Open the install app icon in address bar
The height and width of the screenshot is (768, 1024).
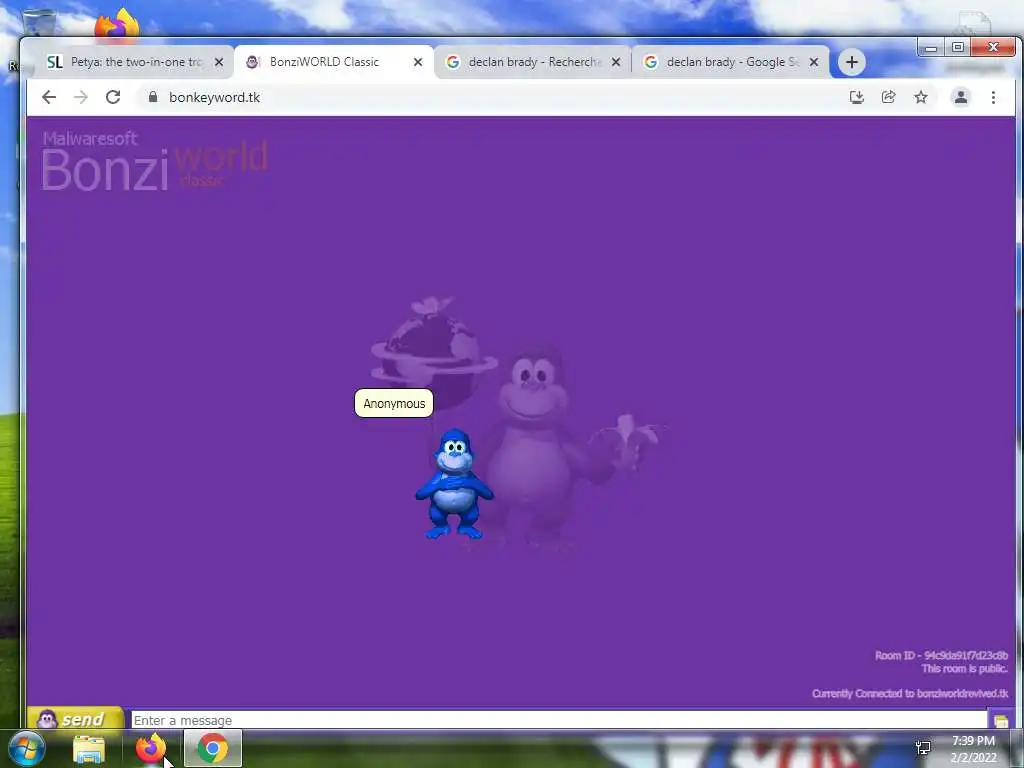pyautogui.click(x=856, y=97)
